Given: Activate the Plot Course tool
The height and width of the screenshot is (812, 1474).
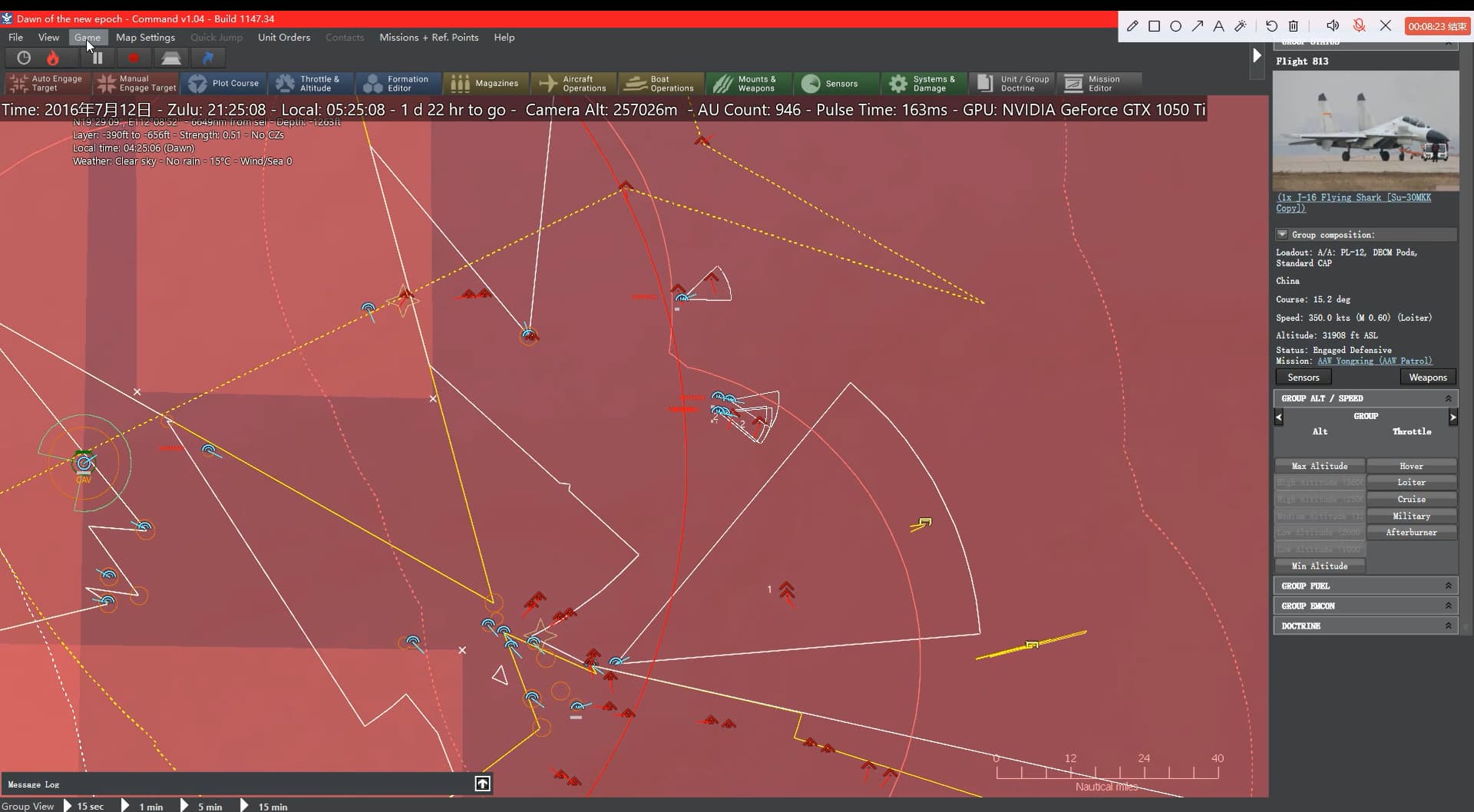Looking at the screenshot, I should coord(224,83).
